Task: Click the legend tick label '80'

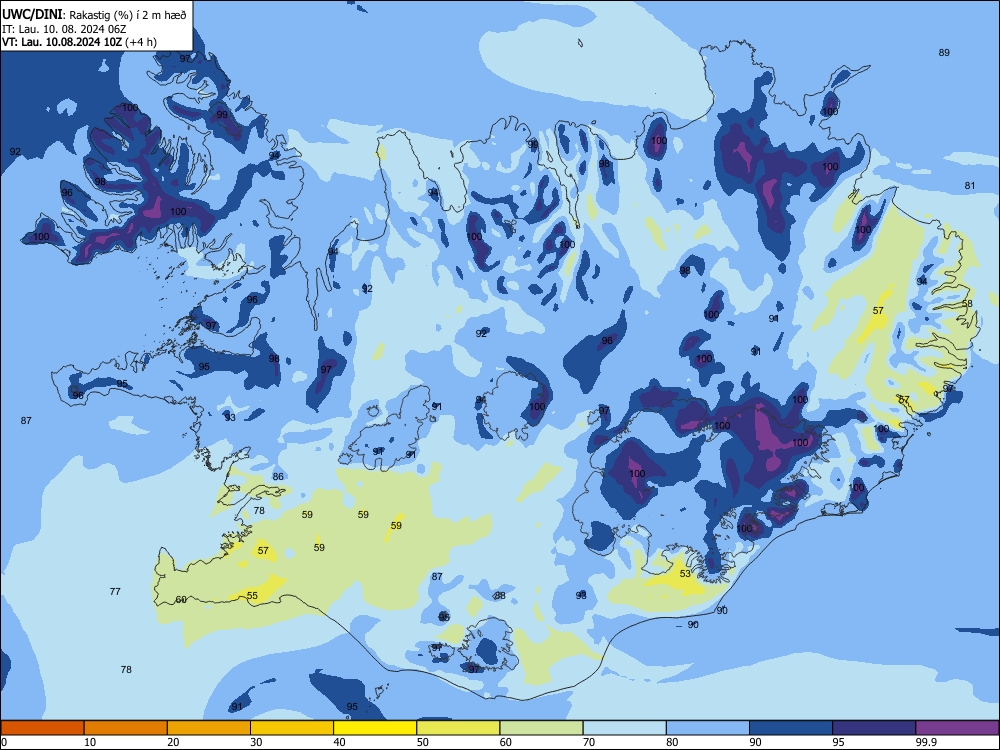Action: tap(673, 742)
